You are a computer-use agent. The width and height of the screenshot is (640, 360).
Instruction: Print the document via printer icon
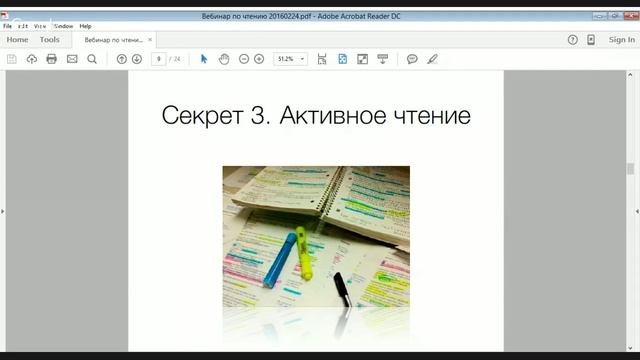coord(51,59)
